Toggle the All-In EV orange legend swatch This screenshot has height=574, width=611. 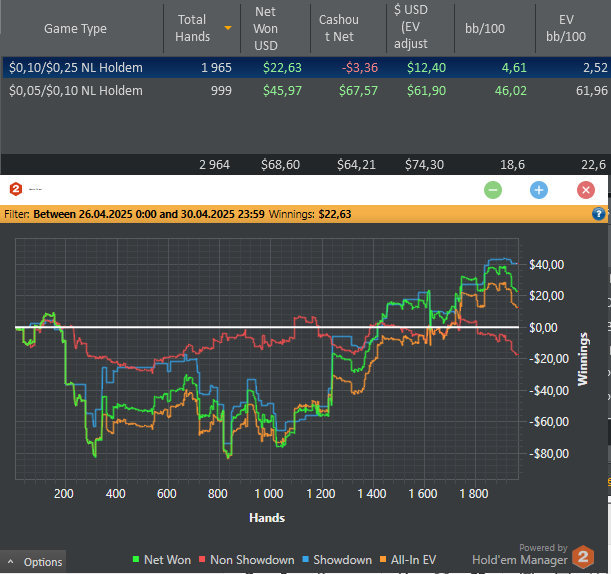pos(383,560)
